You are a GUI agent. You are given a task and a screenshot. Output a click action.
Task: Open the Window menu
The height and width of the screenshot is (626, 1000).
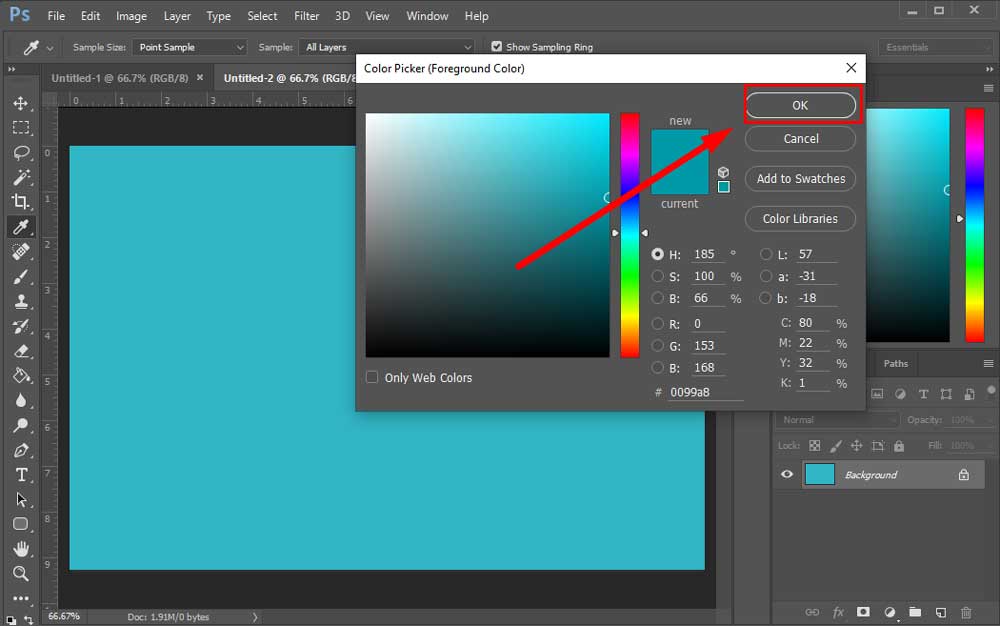point(427,16)
